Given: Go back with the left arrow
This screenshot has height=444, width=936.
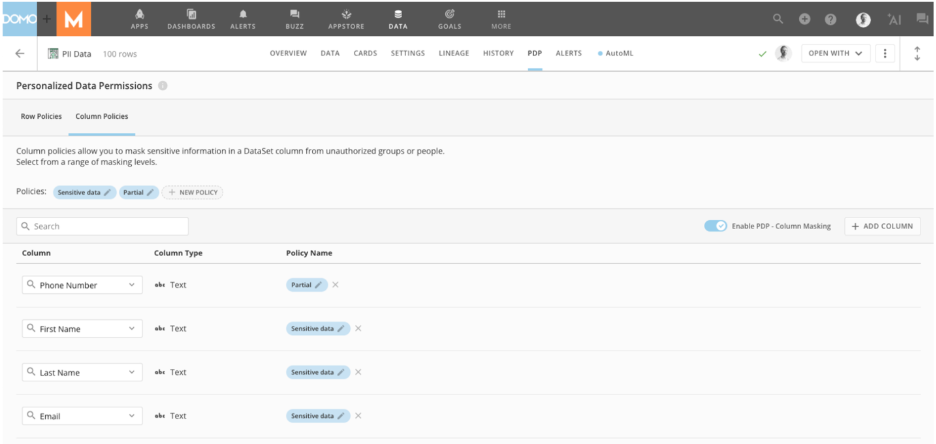Looking at the screenshot, I should [20, 53].
